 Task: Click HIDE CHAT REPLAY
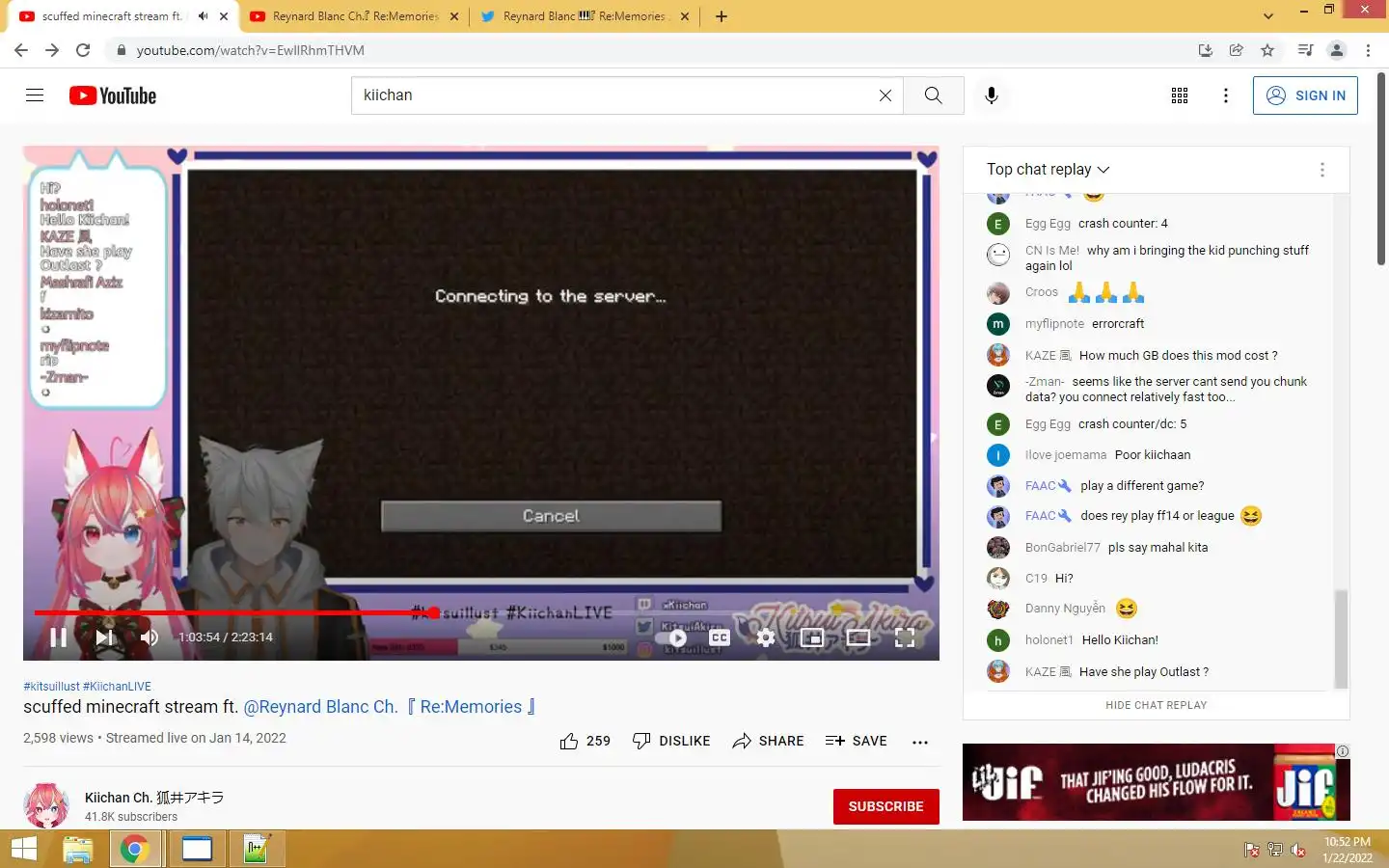point(1156,705)
